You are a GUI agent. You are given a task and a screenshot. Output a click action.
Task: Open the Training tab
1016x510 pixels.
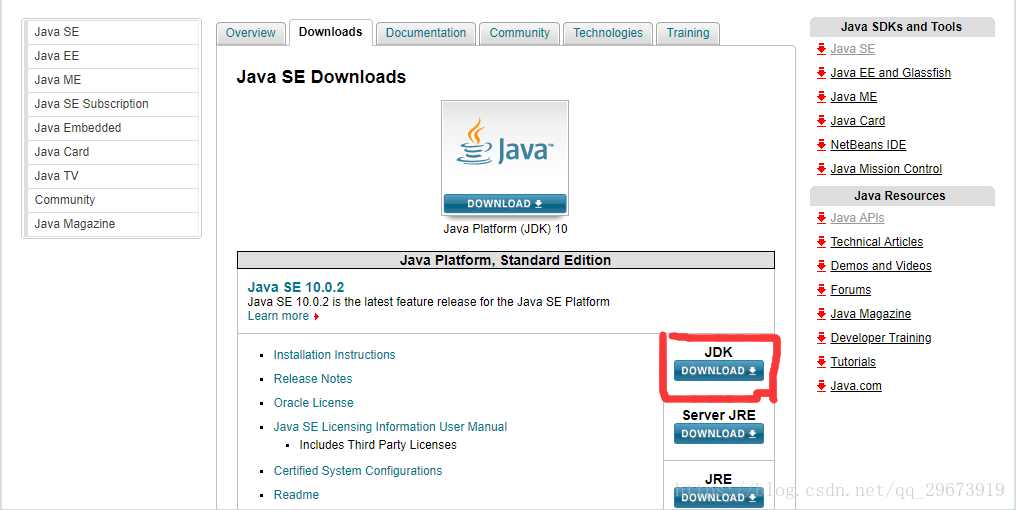point(688,33)
